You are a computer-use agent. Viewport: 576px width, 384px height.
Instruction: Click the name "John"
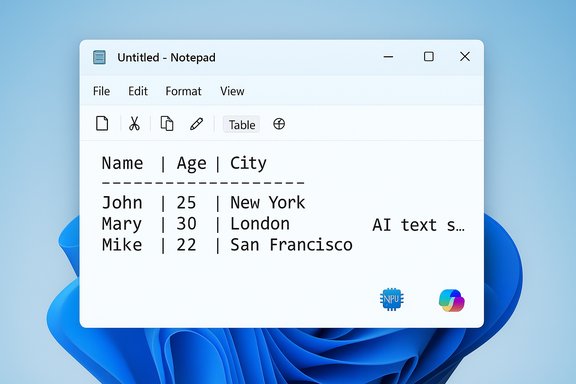[122, 203]
